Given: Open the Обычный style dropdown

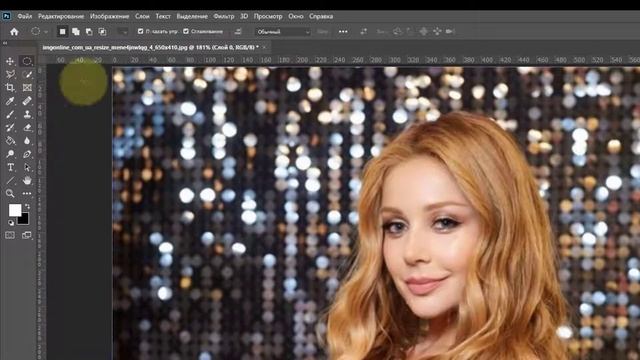Looking at the screenshot, I should 283,31.
